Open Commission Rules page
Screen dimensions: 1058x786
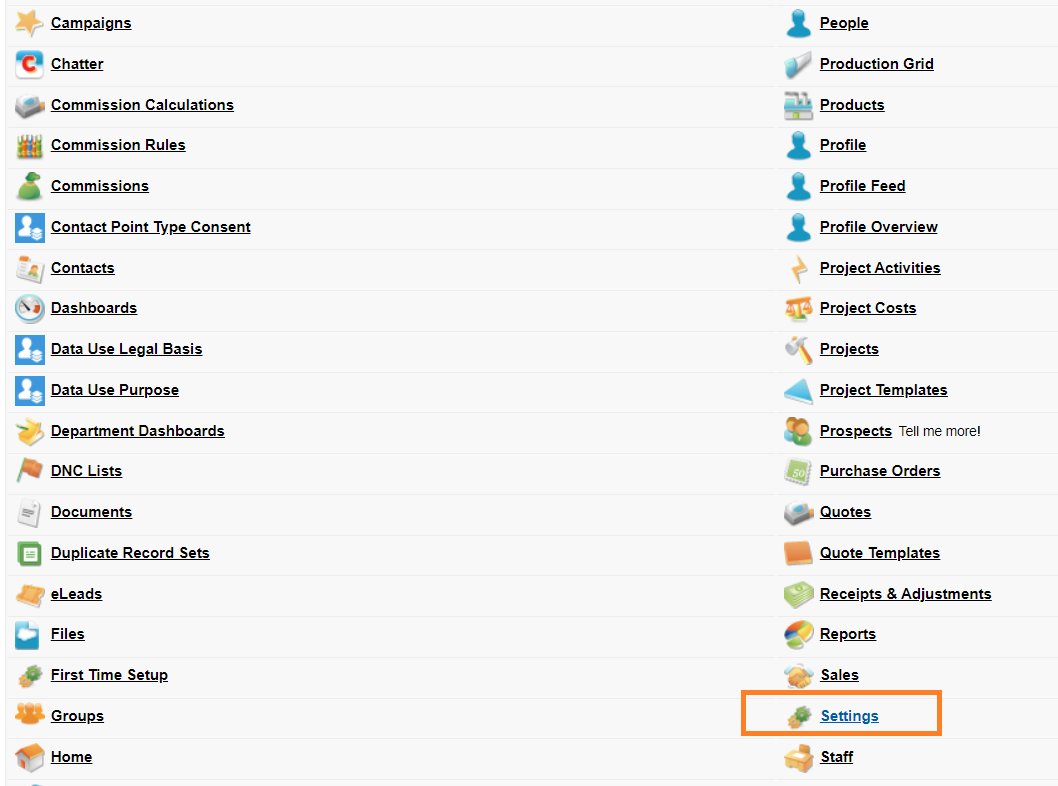tap(118, 145)
